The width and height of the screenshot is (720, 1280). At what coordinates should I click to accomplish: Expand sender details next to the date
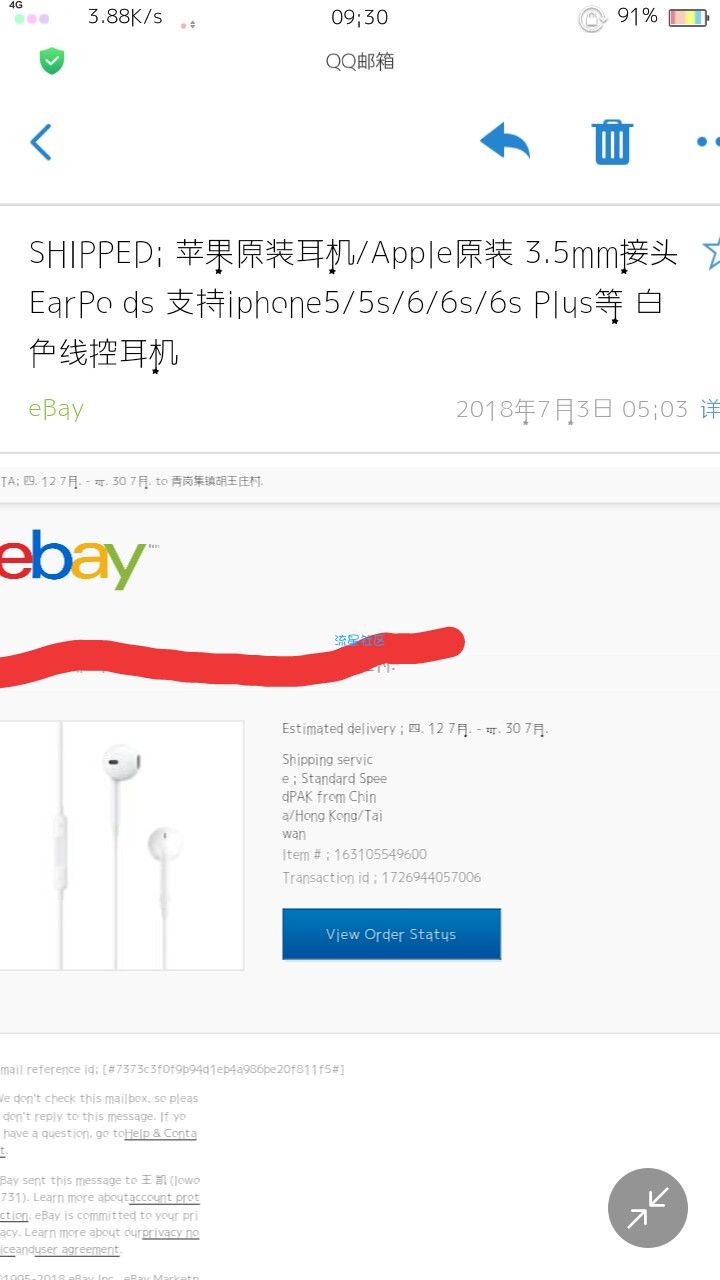click(x=709, y=409)
